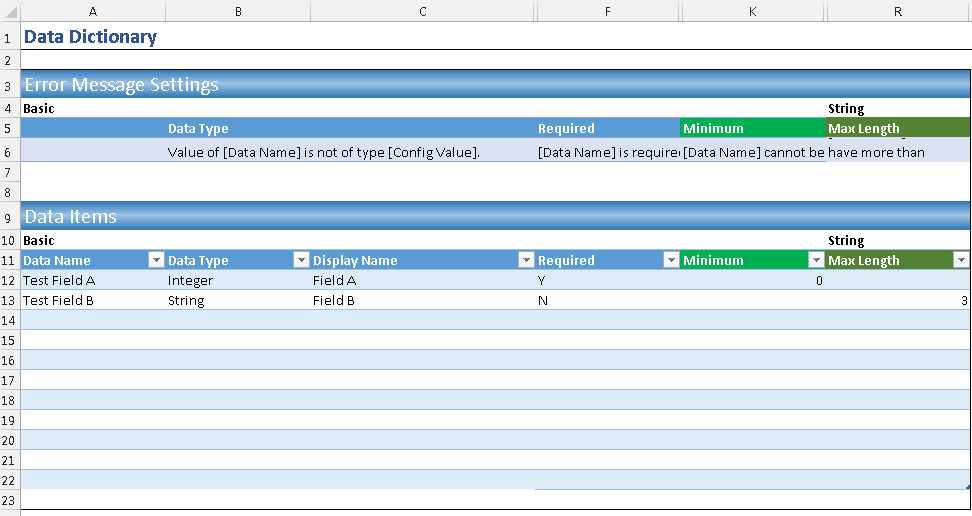
Task: Select the Field B display name cell
Action: 334,300
